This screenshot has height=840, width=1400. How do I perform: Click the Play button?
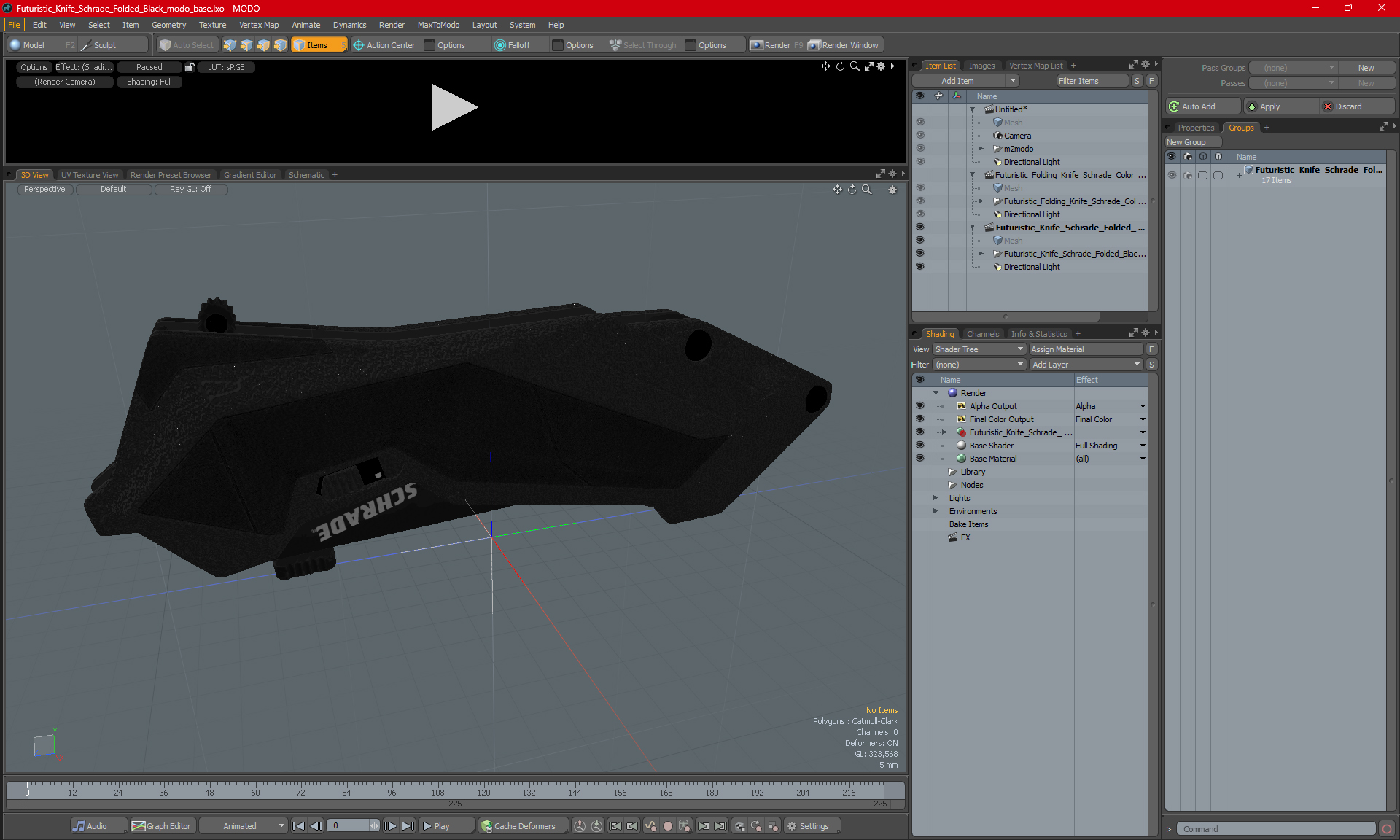447,826
